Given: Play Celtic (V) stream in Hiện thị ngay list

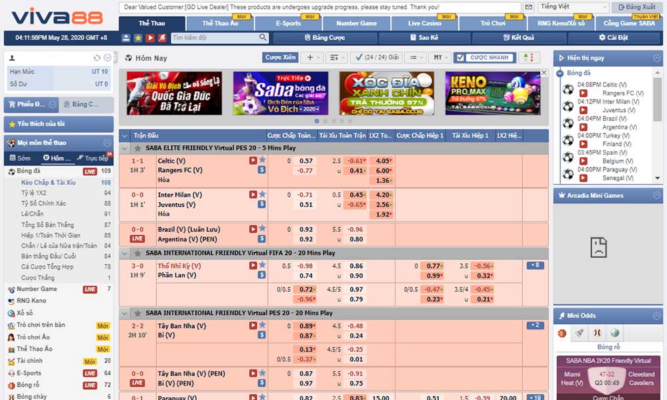Looking at the screenshot, I should (583, 93).
